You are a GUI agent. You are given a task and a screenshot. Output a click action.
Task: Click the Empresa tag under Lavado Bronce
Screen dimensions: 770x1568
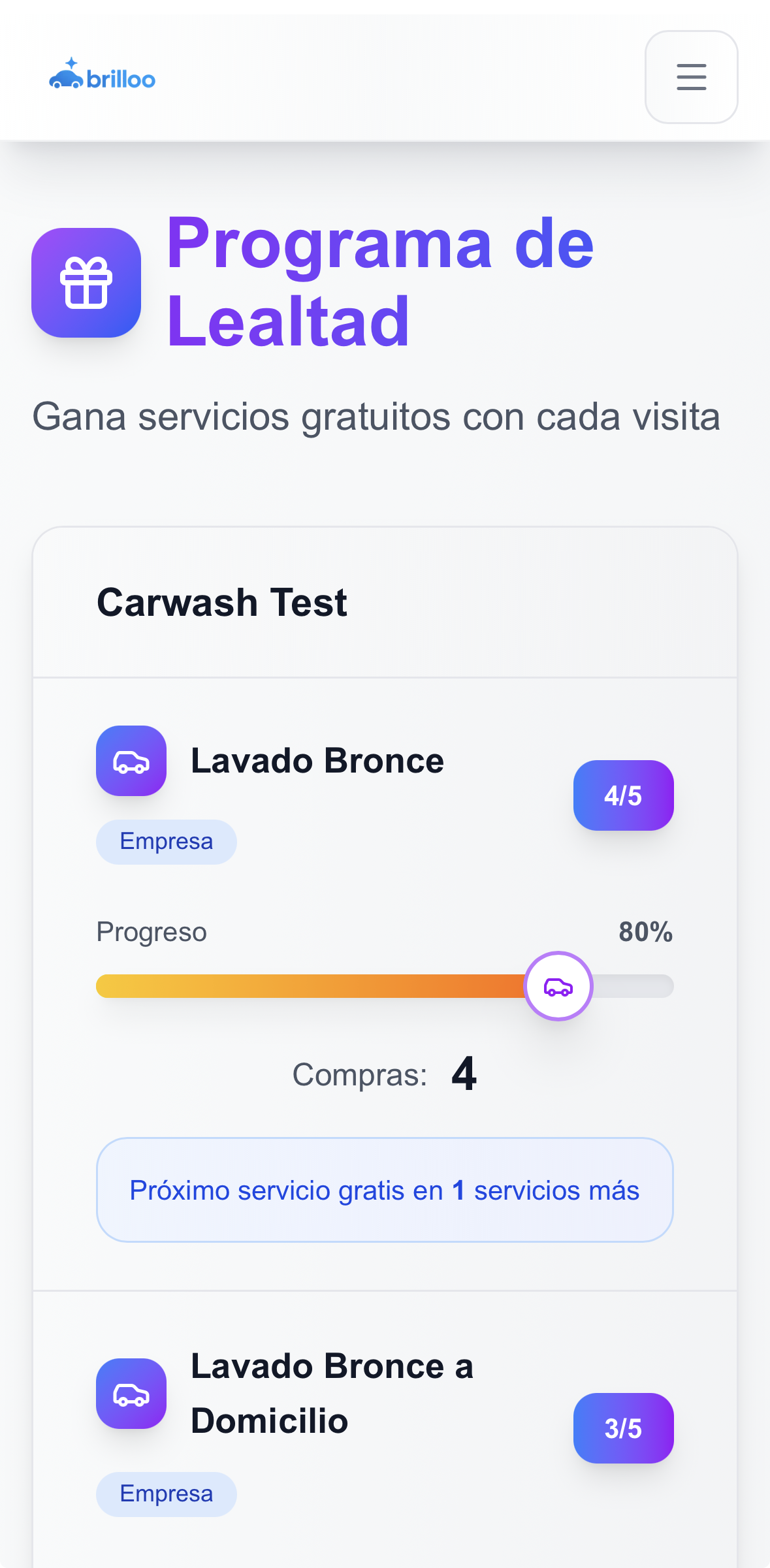pyautogui.click(x=167, y=842)
